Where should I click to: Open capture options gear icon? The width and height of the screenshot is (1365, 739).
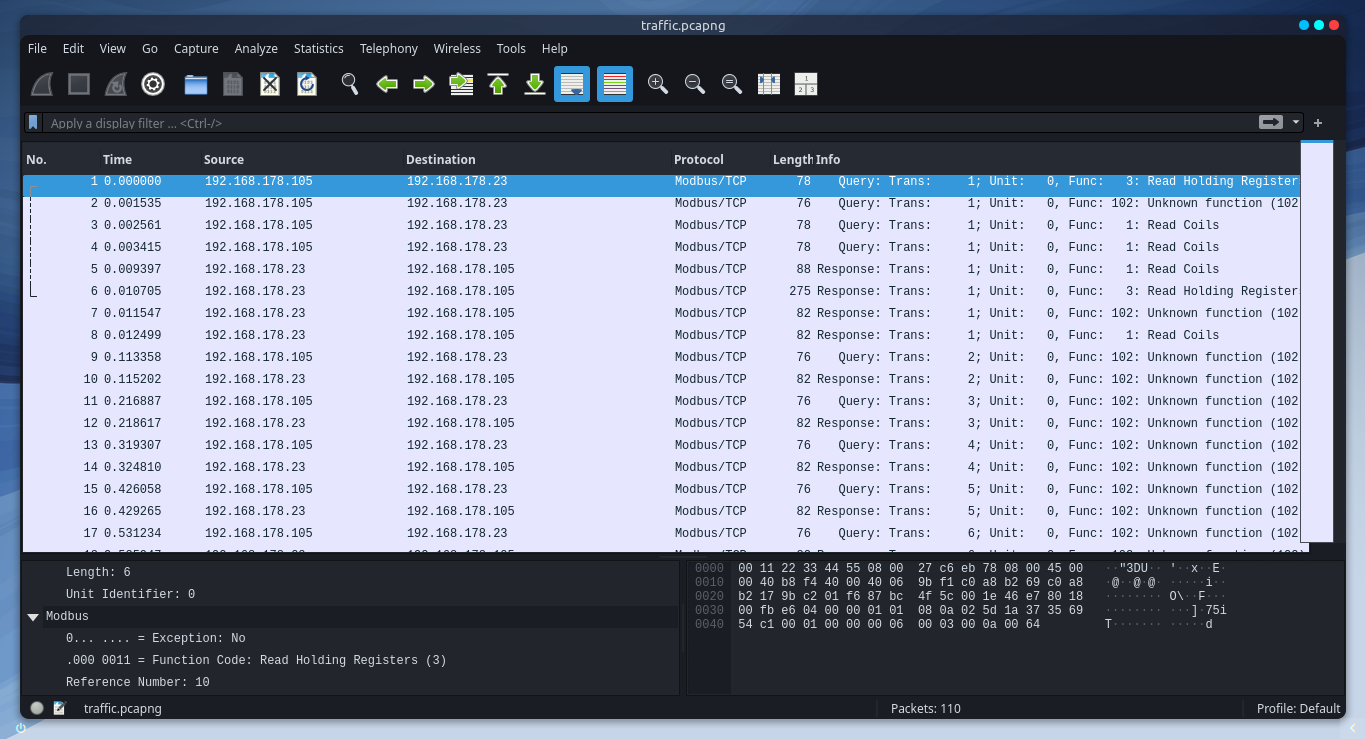coord(152,85)
